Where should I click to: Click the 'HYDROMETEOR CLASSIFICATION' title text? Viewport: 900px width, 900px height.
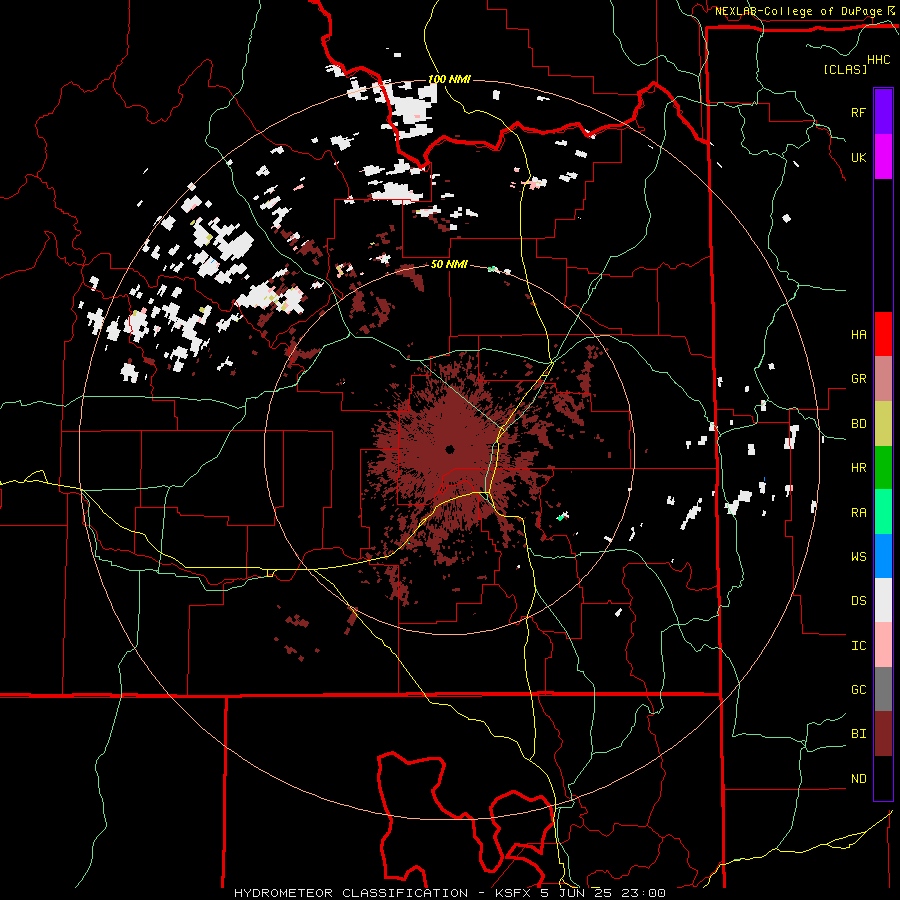351,893
